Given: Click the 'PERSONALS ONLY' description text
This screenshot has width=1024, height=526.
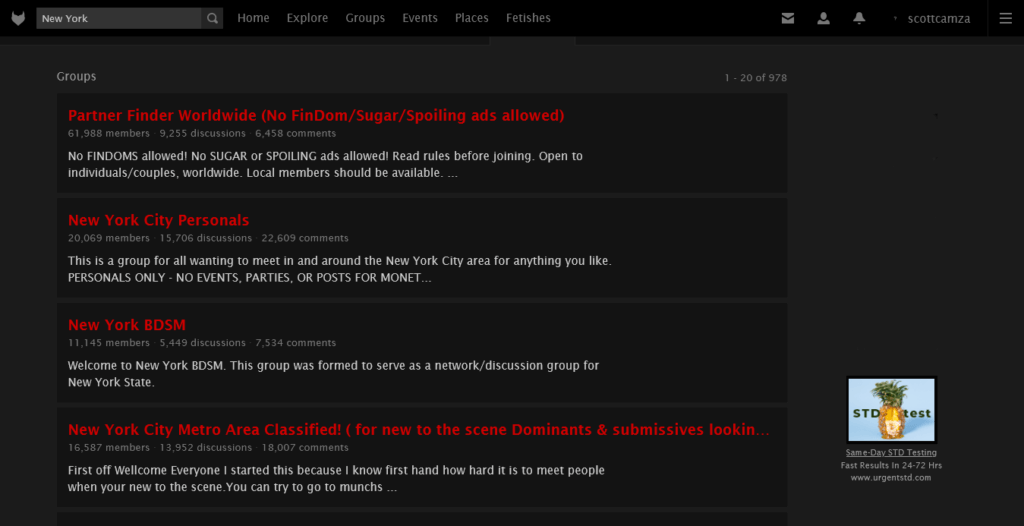Looking at the screenshot, I should point(249,278).
